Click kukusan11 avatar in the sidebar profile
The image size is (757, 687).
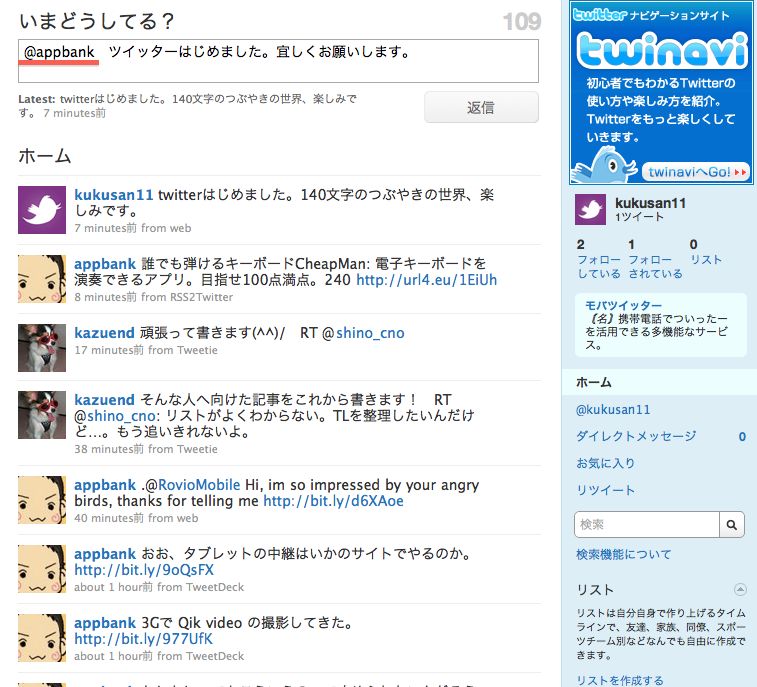(590, 210)
